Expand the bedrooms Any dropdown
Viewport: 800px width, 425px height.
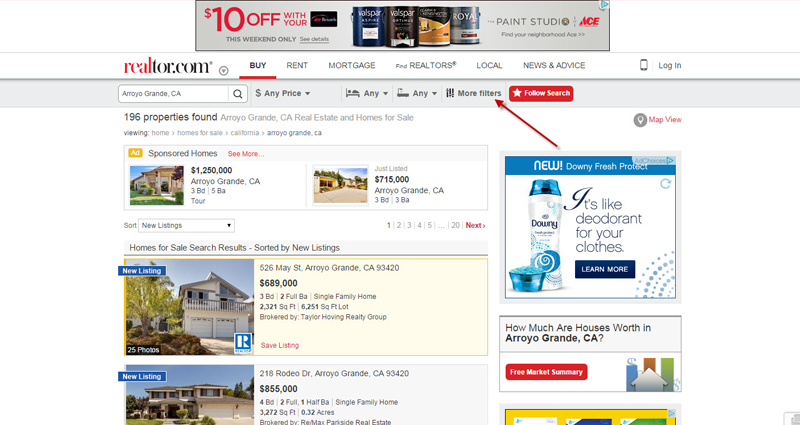pyautogui.click(x=367, y=93)
